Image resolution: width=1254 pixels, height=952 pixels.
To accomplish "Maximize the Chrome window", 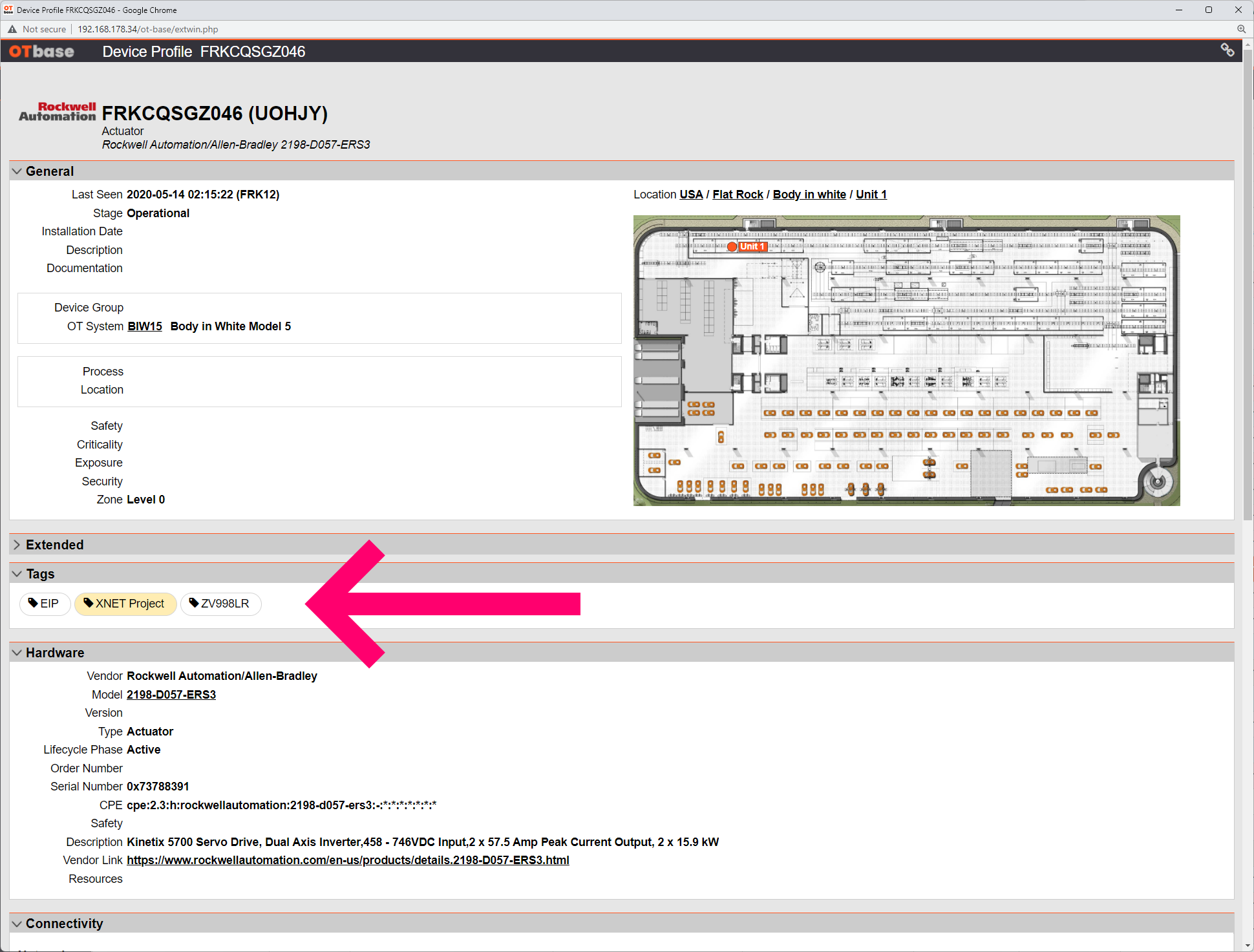I will pos(1209,10).
